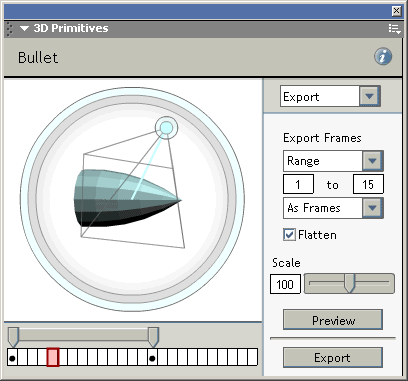Click the right range marker handle
This screenshot has height=381, width=408.
[x=153, y=337]
